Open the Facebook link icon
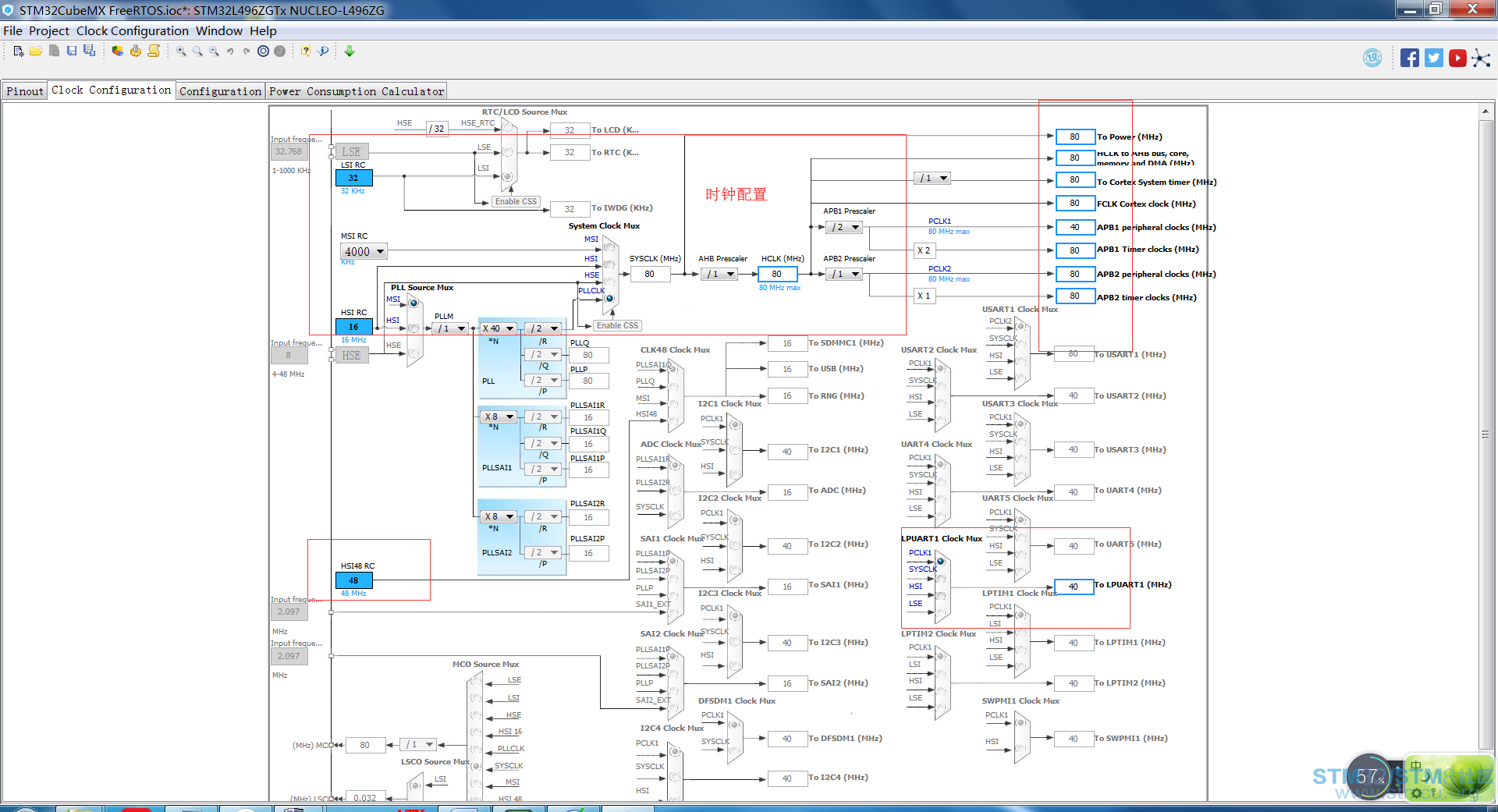 coord(1410,58)
